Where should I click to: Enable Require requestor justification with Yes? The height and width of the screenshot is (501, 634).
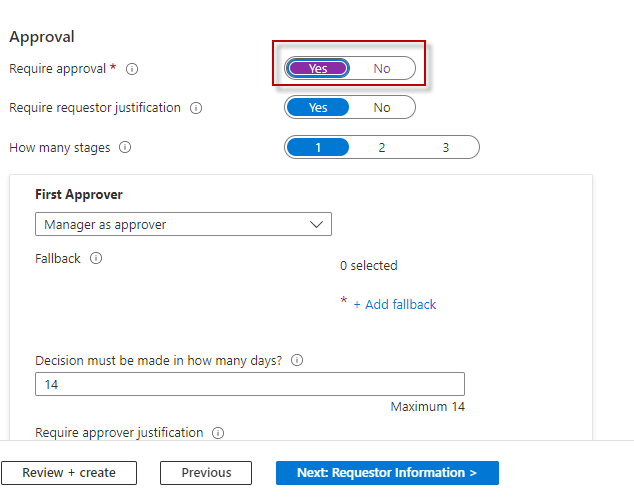tap(318, 108)
